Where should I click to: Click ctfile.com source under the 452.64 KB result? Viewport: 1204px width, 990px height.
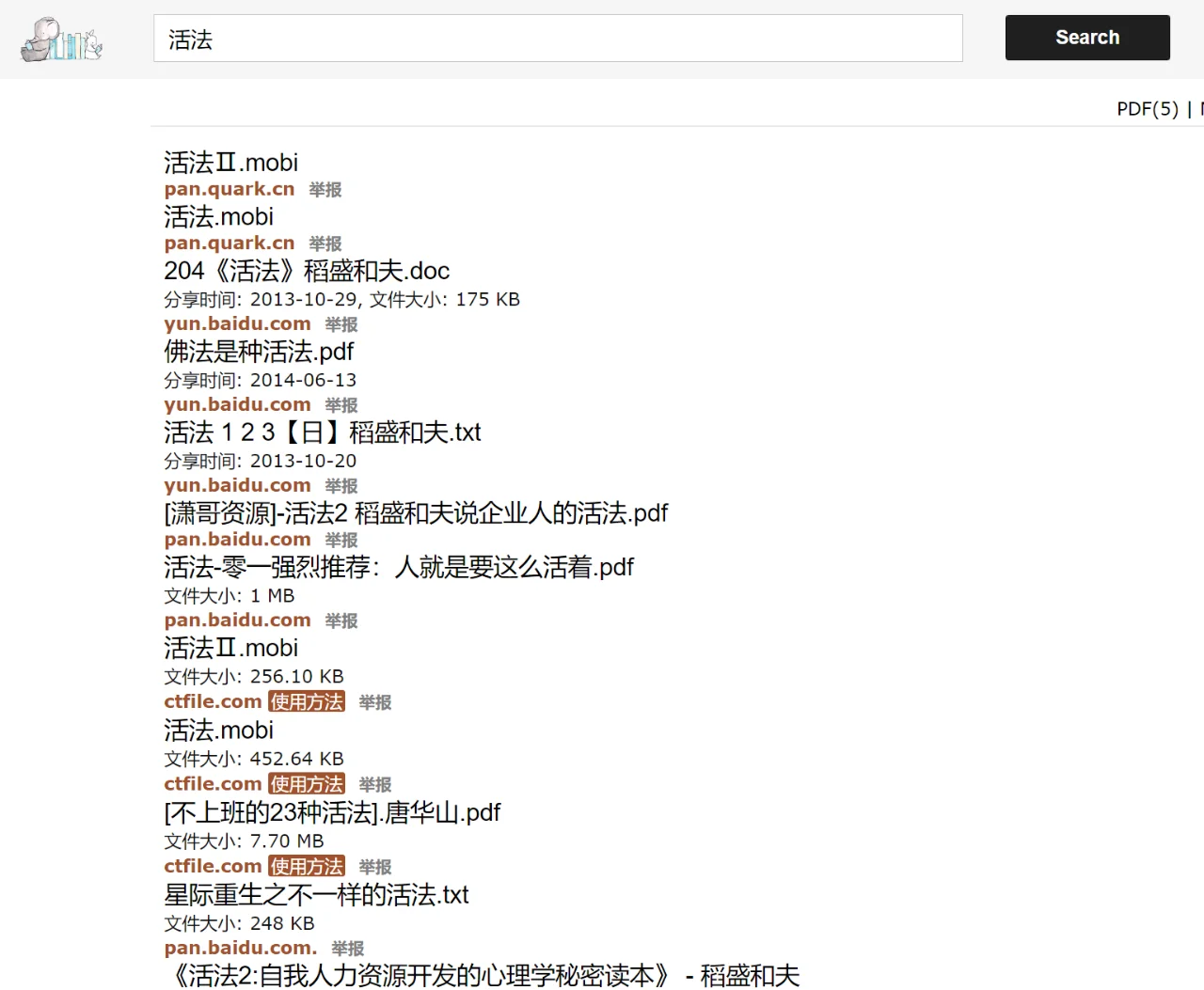coord(213,784)
